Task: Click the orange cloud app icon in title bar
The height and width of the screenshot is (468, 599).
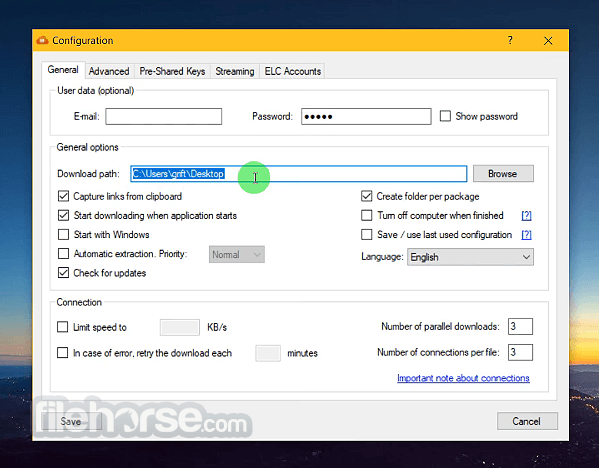Action: [x=42, y=40]
